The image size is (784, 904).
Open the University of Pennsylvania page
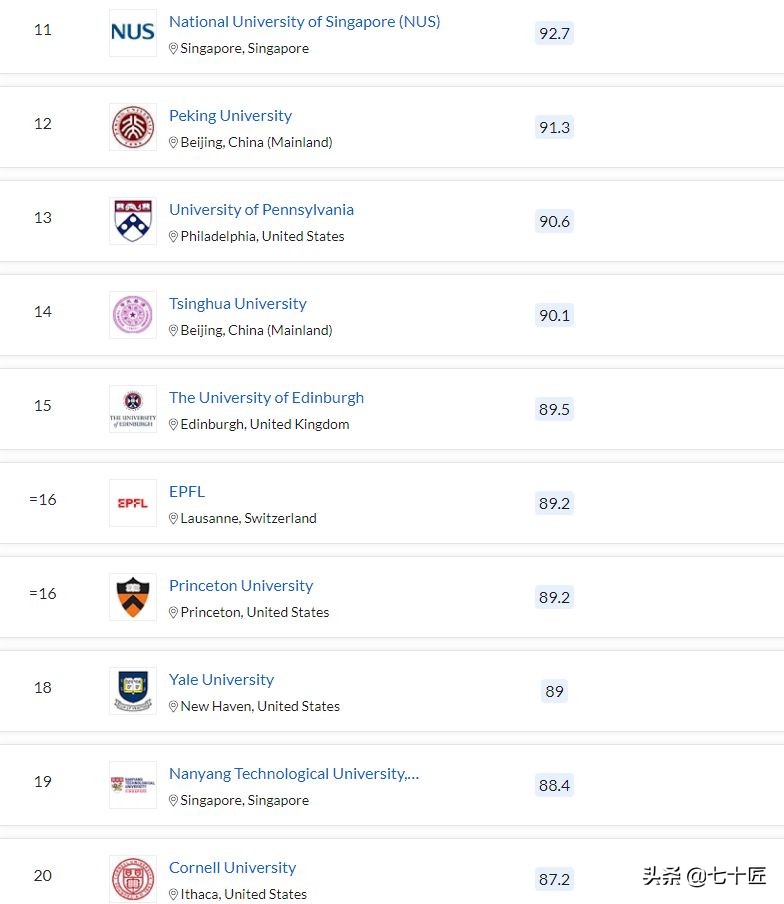click(x=261, y=210)
